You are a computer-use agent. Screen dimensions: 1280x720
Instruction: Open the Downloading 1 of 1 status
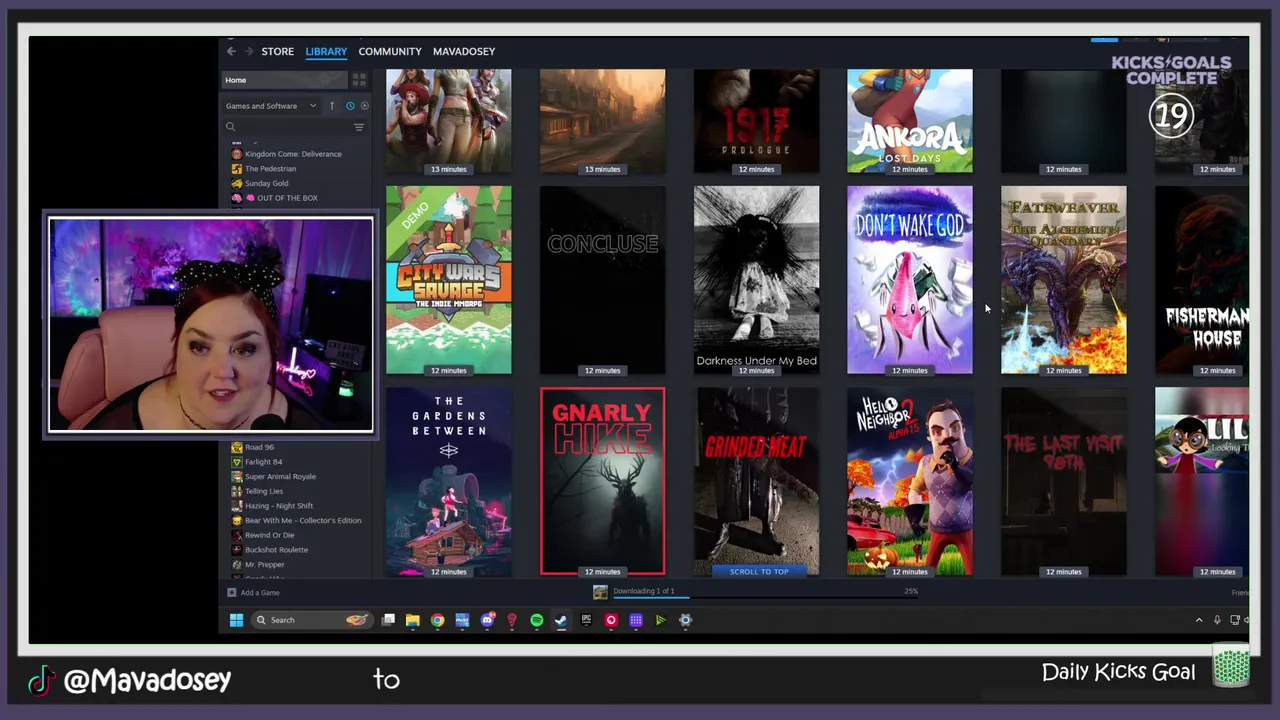(x=643, y=591)
